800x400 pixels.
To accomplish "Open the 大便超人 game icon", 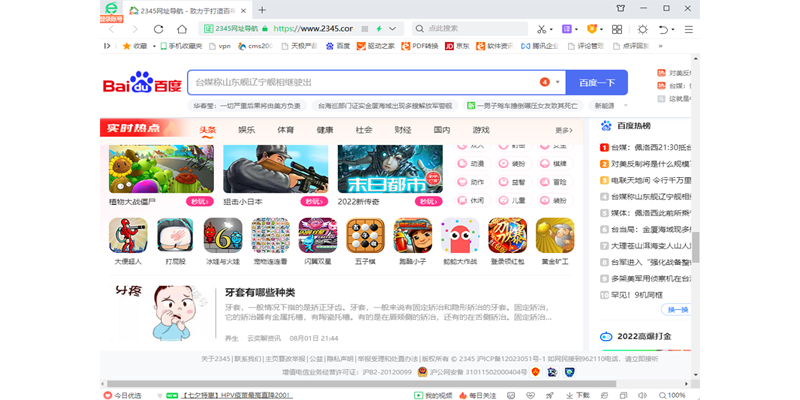I will 128,235.
